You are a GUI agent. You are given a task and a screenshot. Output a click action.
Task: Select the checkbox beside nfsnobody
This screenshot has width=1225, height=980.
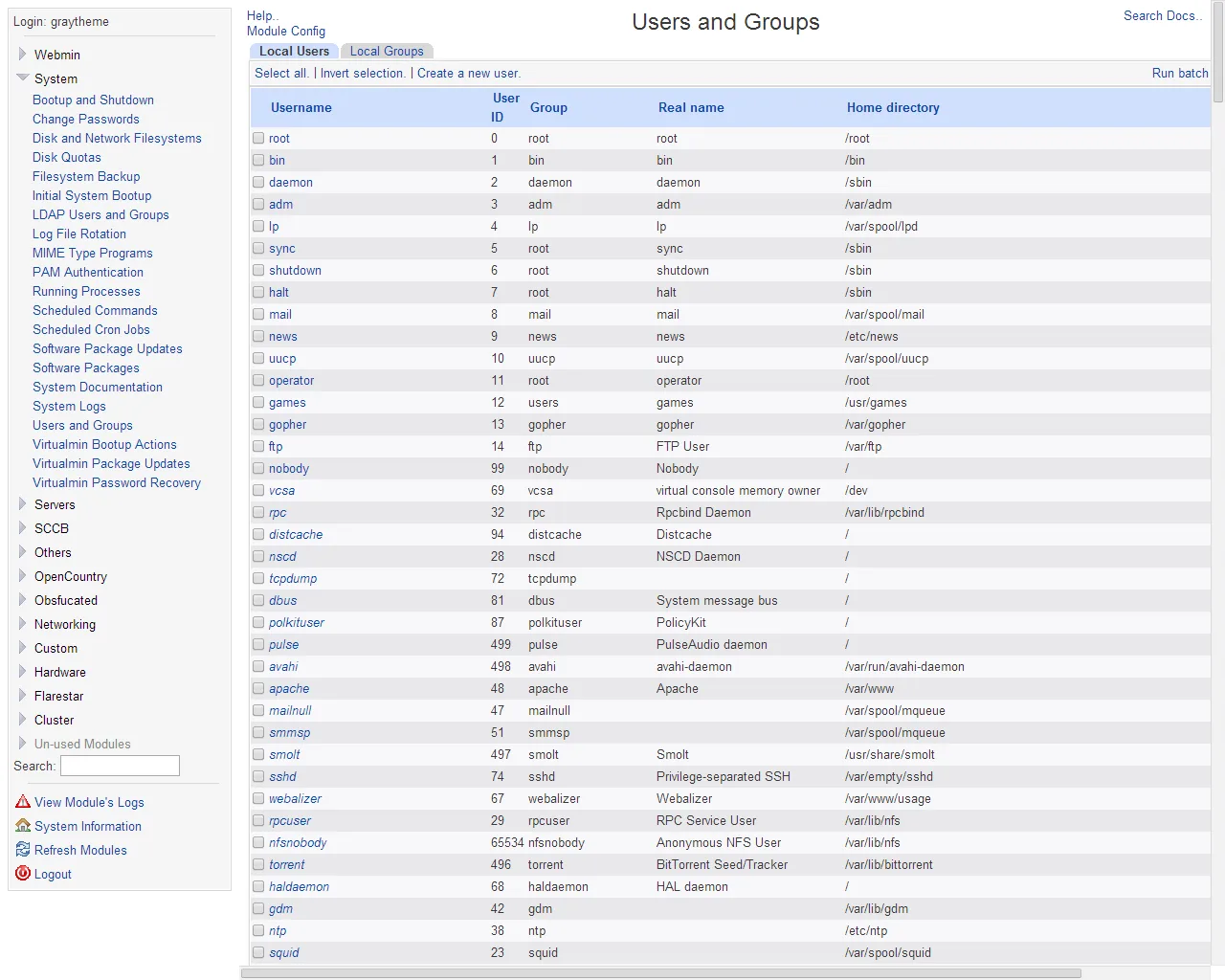(x=258, y=842)
